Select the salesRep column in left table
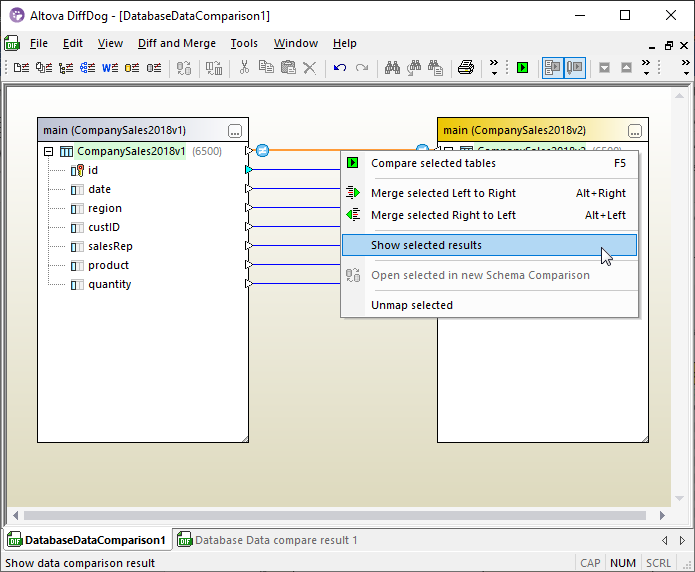Viewport: 695px width, 572px height. [110, 246]
